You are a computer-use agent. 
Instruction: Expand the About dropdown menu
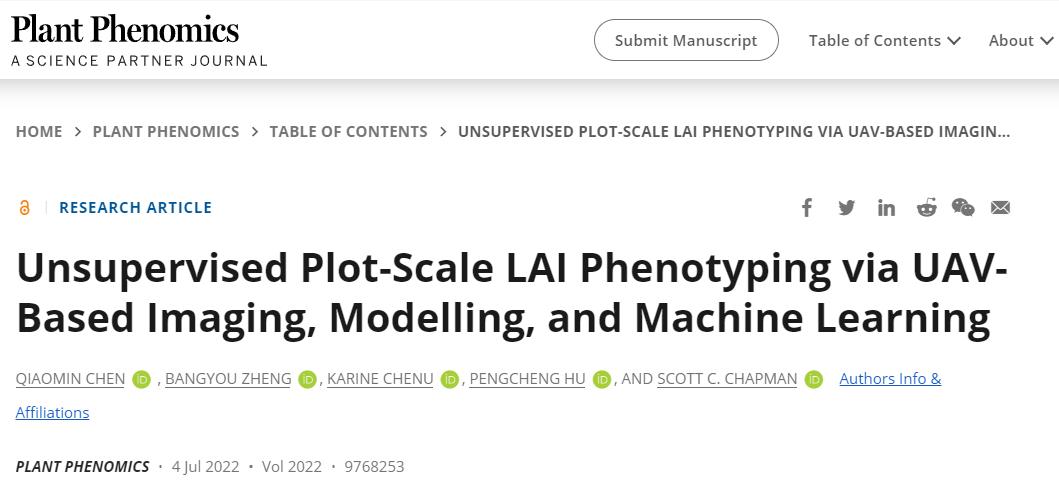click(x=1020, y=41)
